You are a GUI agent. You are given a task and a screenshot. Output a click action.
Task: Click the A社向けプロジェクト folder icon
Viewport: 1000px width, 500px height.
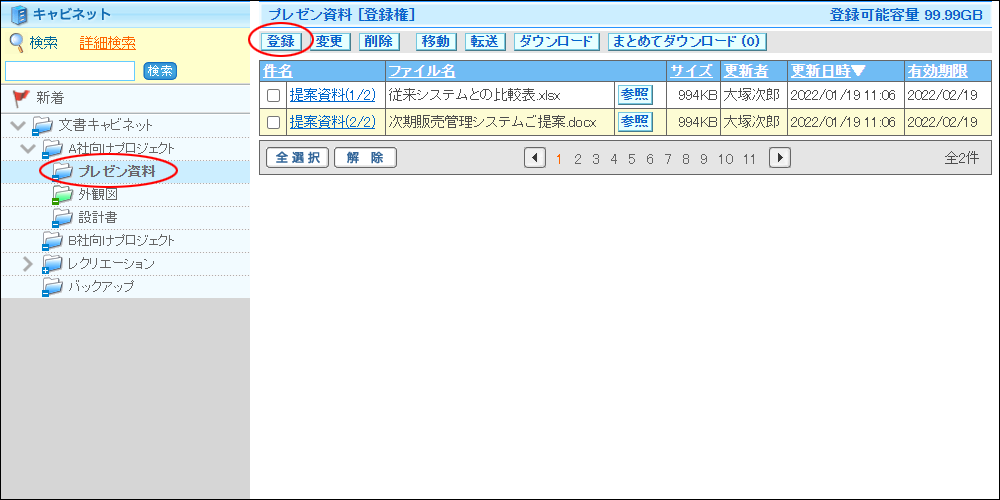pyautogui.click(x=52, y=149)
